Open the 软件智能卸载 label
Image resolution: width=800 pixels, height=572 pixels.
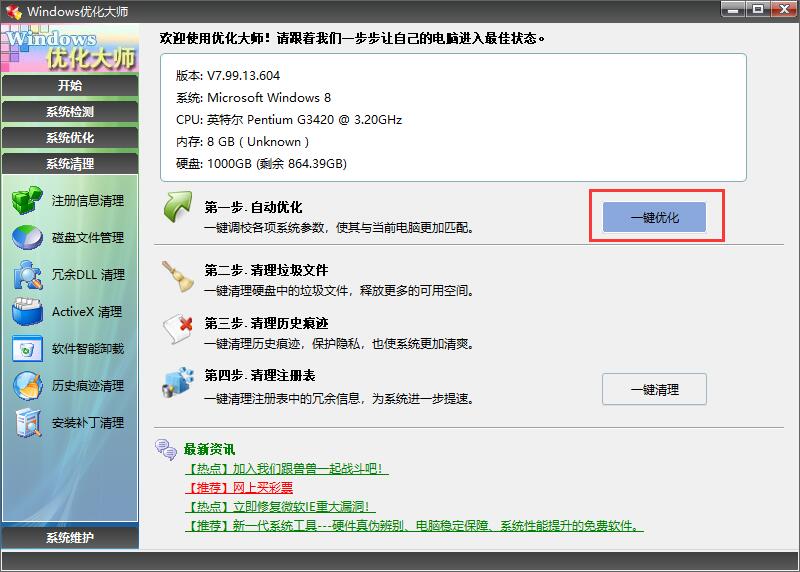click(x=88, y=349)
